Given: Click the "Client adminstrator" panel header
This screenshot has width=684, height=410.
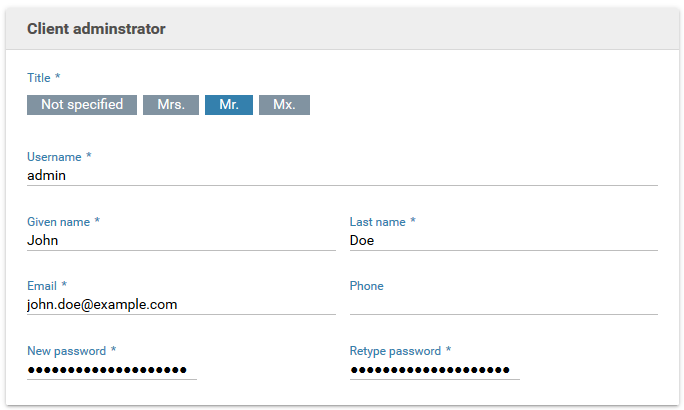Looking at the screenshot, I should [x=96, y=29].
